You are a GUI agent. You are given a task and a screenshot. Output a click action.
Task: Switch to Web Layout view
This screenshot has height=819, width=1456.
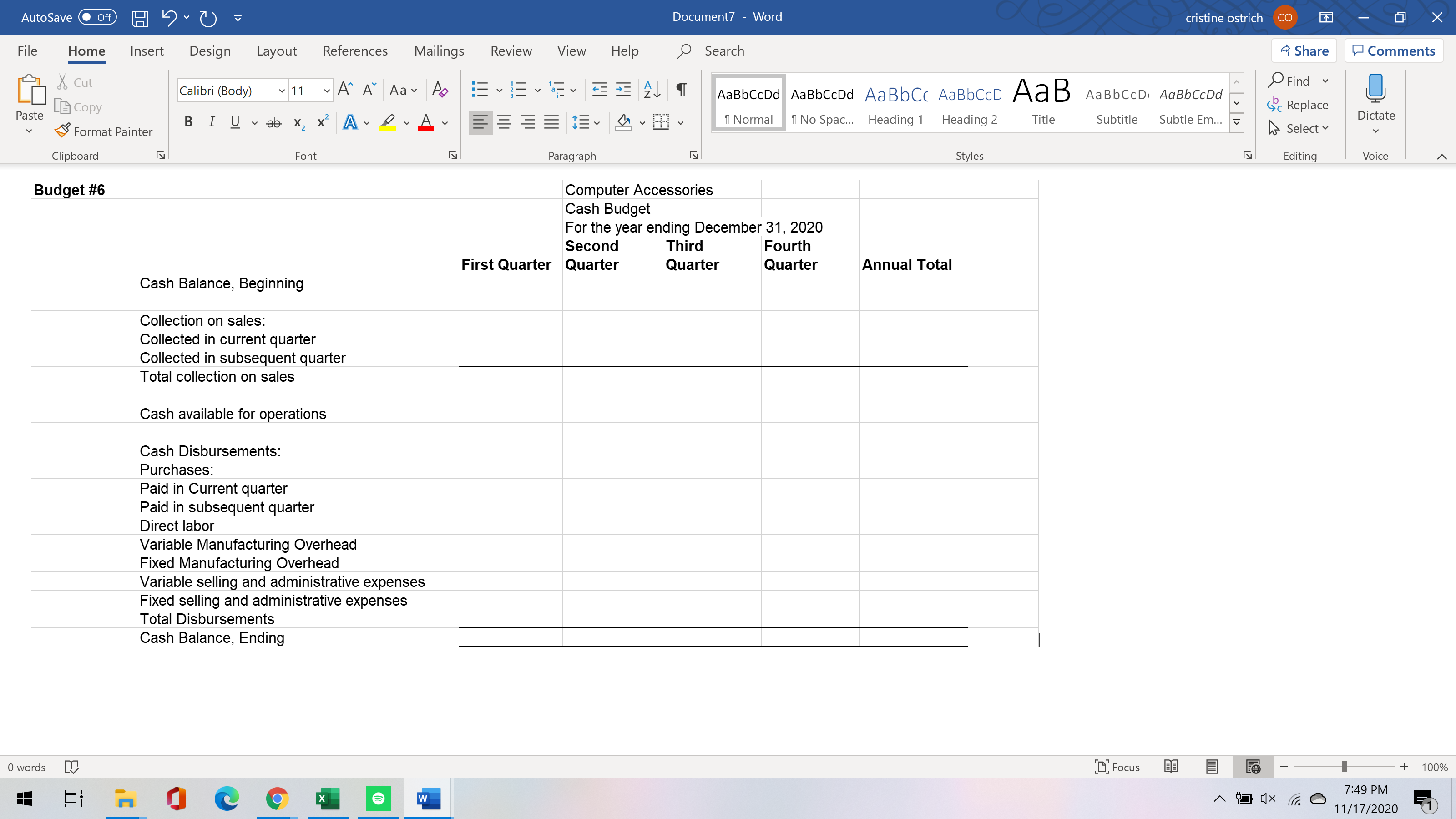(x=1253, y=767)
